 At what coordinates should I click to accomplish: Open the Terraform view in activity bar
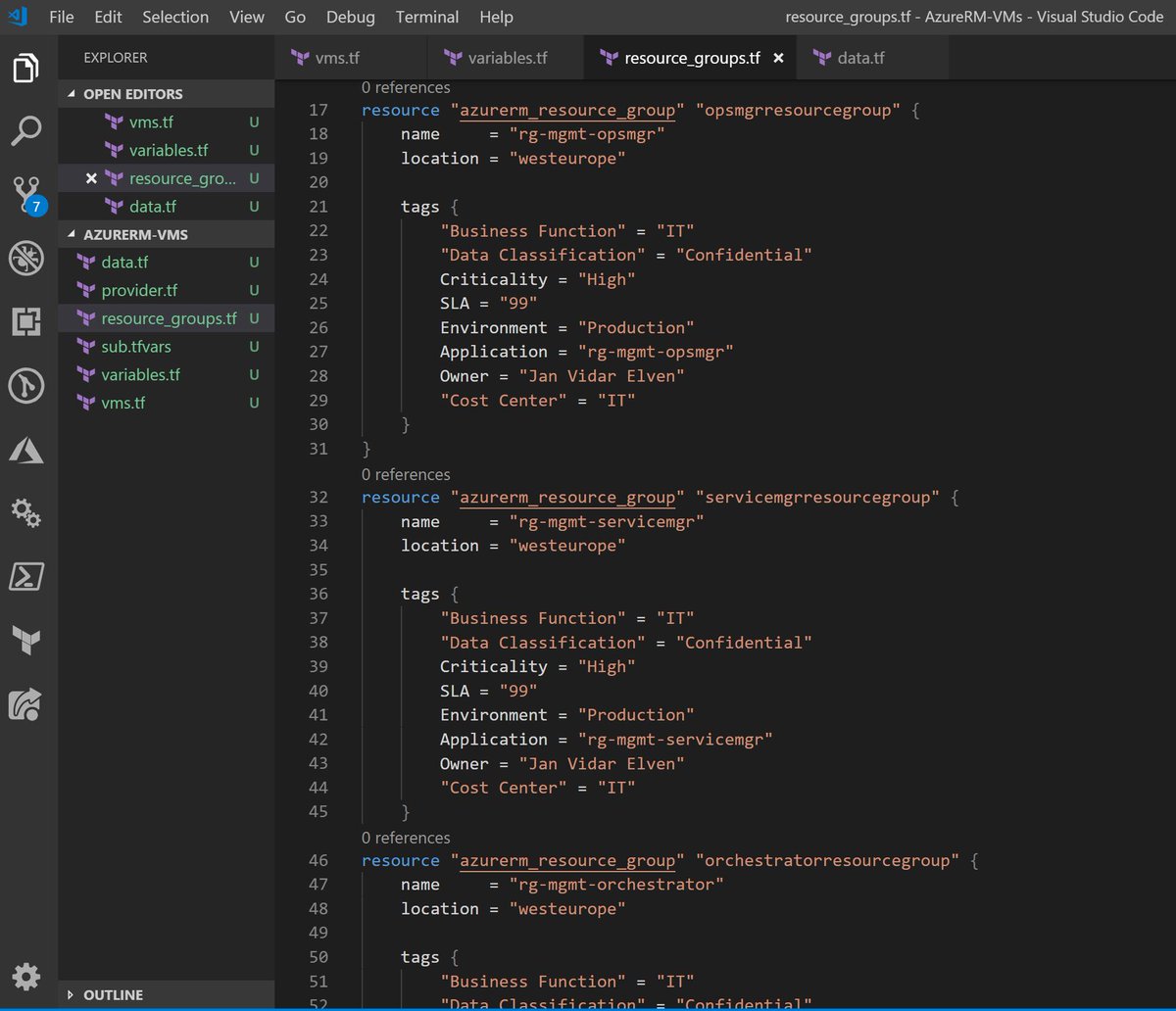point(26,640)
